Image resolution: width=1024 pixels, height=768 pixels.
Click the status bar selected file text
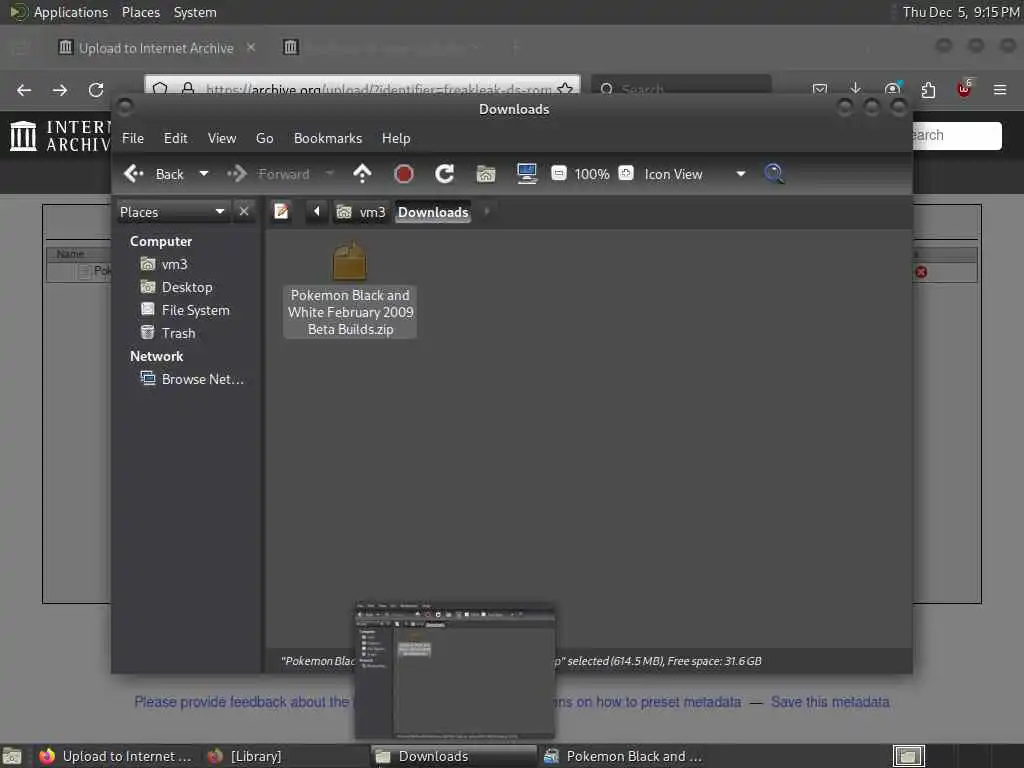click(521, 661)
